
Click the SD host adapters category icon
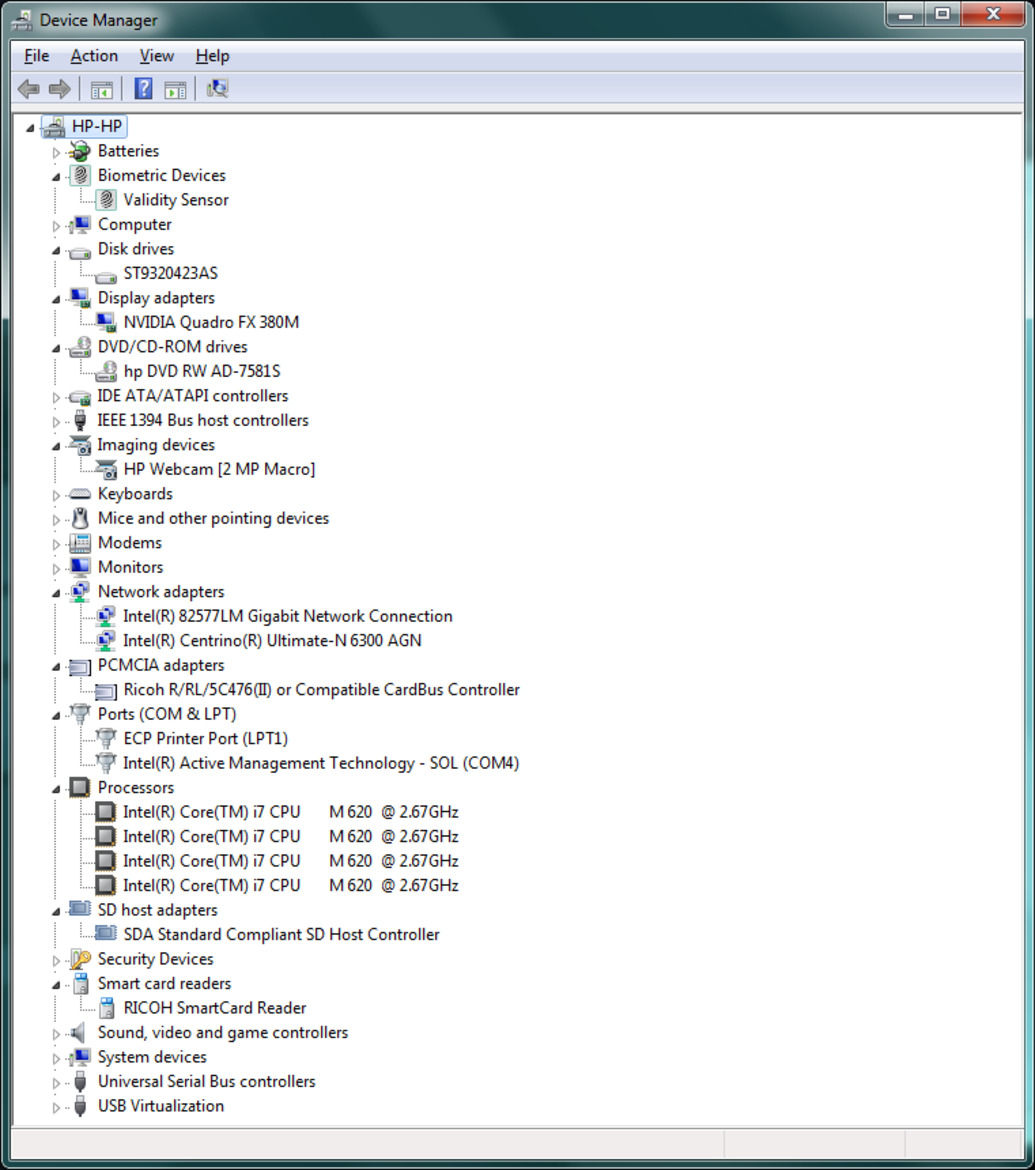pyautogui.click(x=80, y=910)
